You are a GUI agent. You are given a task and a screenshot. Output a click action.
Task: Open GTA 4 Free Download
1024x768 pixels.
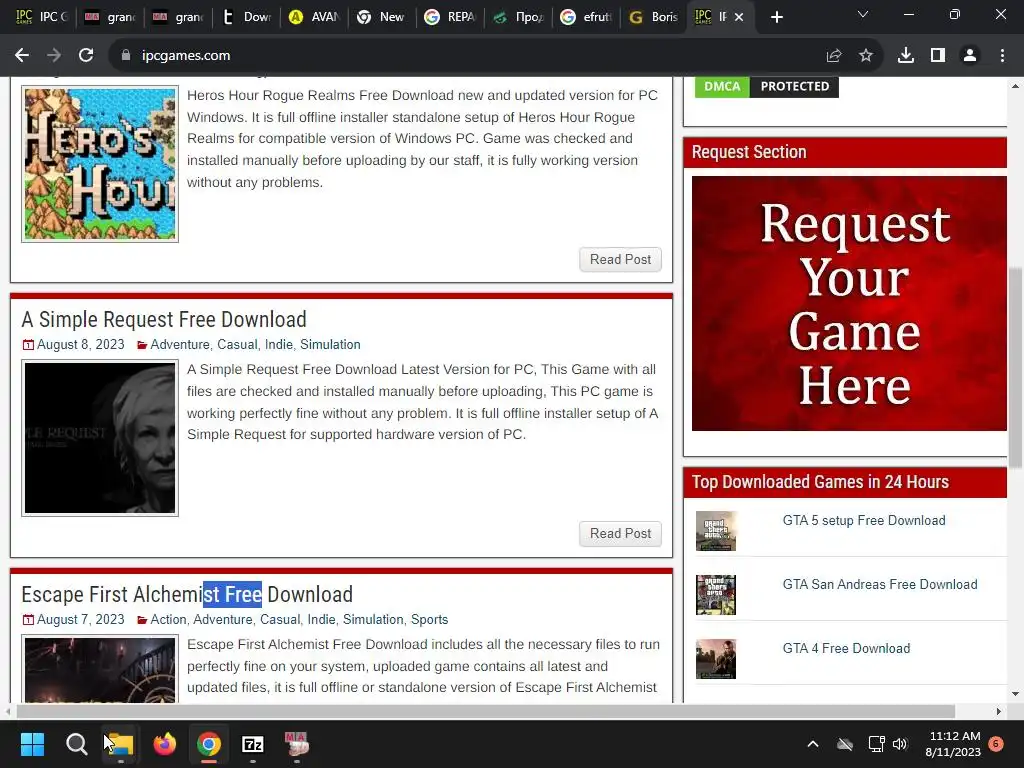tap(846, 648)
